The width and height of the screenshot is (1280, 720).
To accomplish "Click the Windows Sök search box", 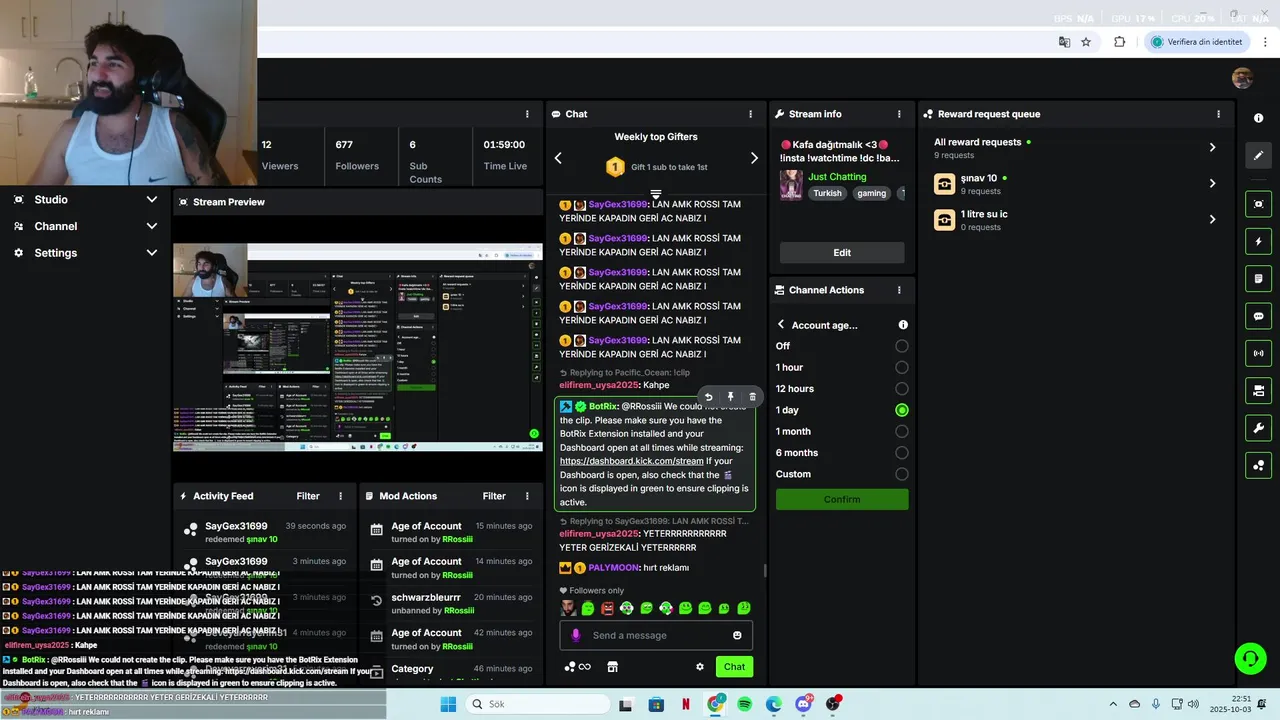I will pos(536,704).
